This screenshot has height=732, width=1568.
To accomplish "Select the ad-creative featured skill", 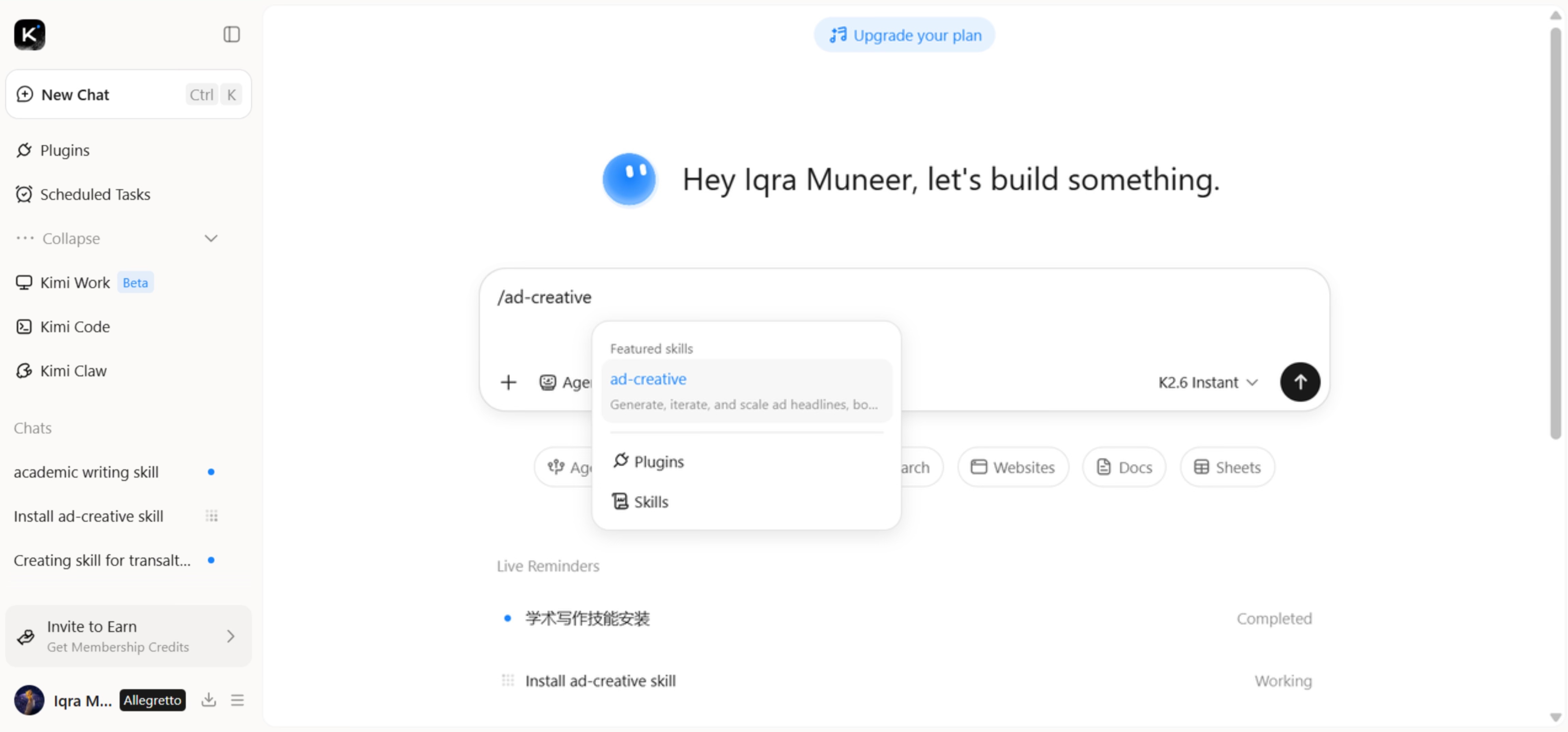I will tap(746, 391).
